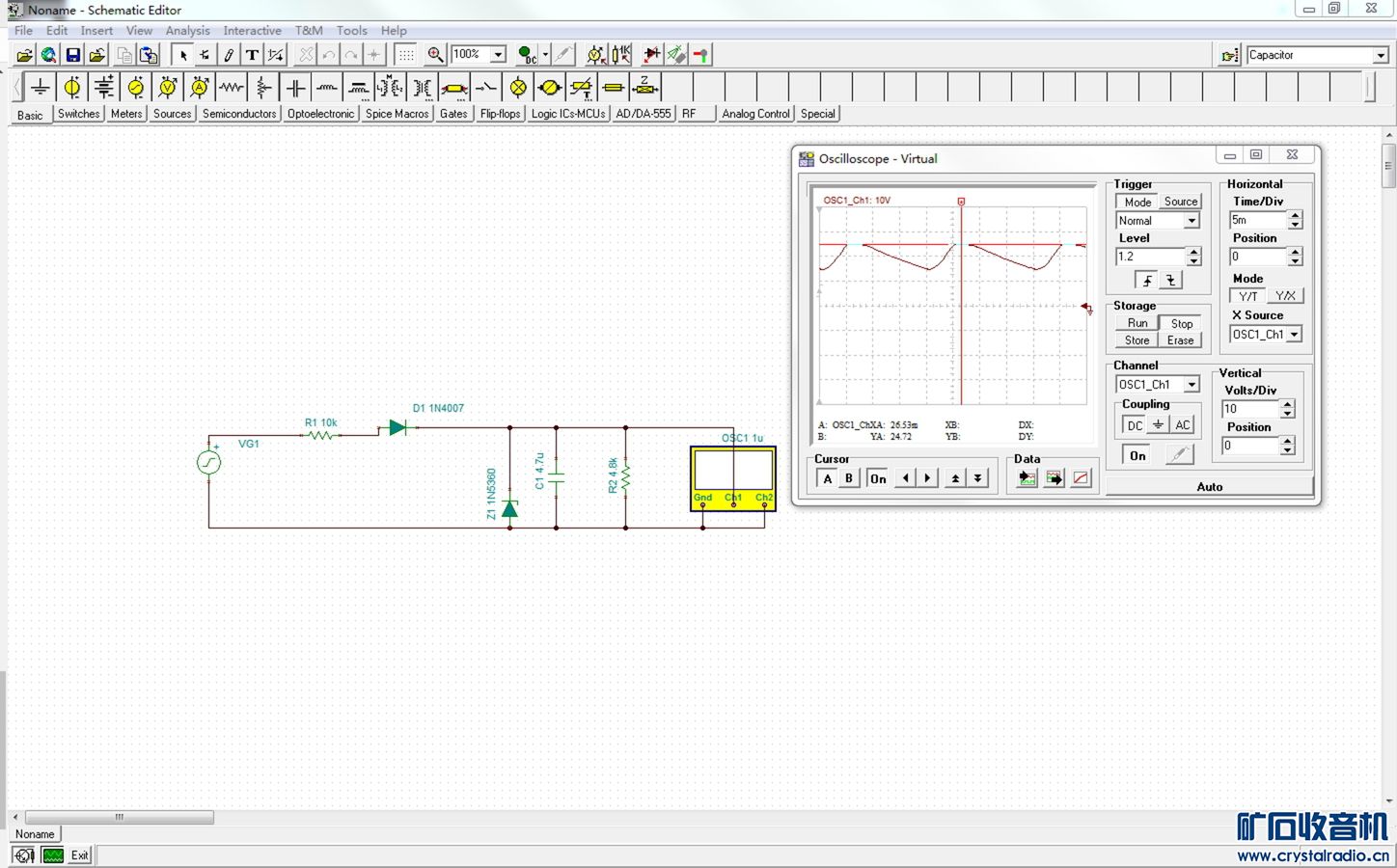Screen dimensions: 1397x868
Task: Pick the capacitor component from toolbar
Action: 296,88
